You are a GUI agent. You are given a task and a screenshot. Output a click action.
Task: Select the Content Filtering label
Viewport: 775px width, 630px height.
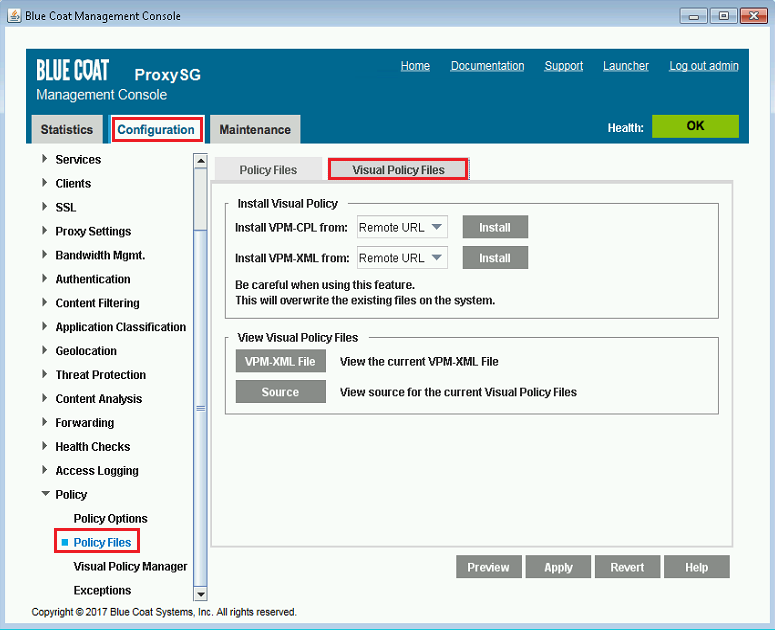click(97, 303)
